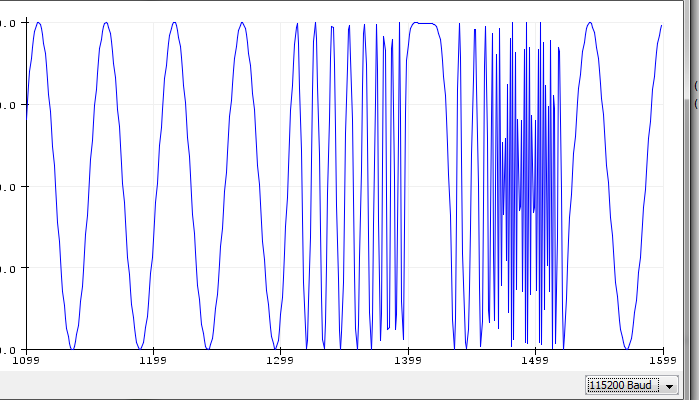This screenshot has height=400, width=699.
Task: Open the 115200 Baud dropdown arrow
Action: tap(669, 385)
